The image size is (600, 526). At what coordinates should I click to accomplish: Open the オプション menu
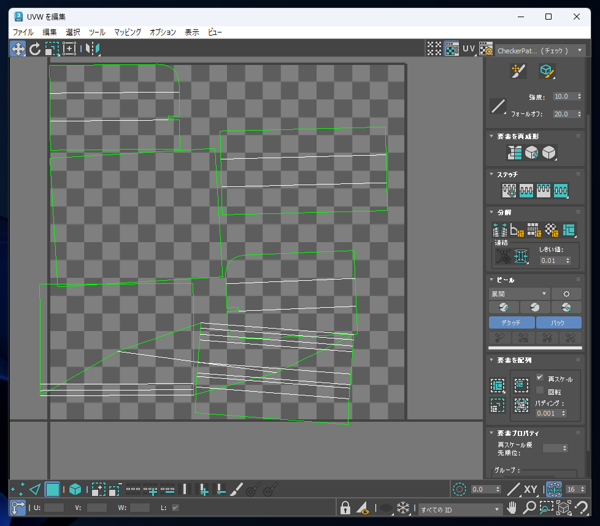[x=163, y=32]
